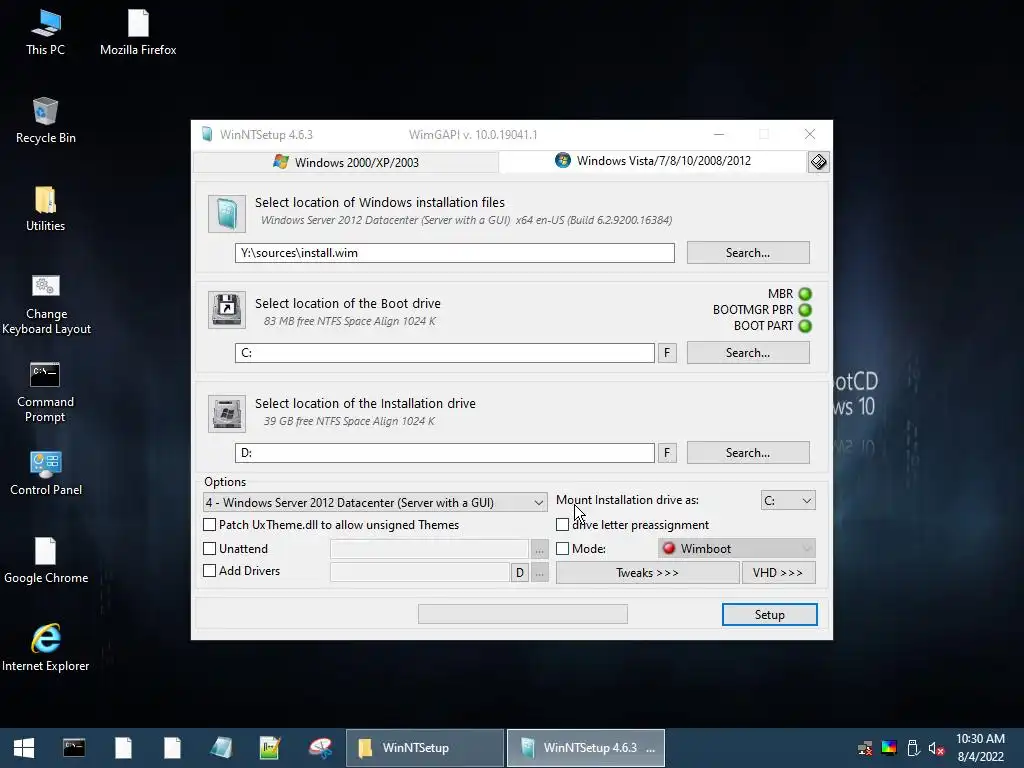The height and width of the screenshot is (768, 1024).
Task: Open Internet Explorer desktop icon
Action: [46, 648]
